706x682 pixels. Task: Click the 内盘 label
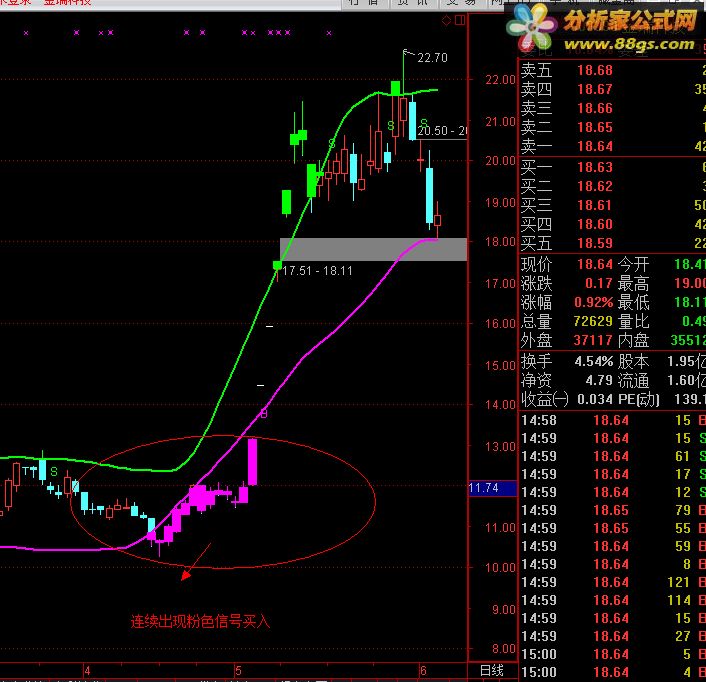633,340
